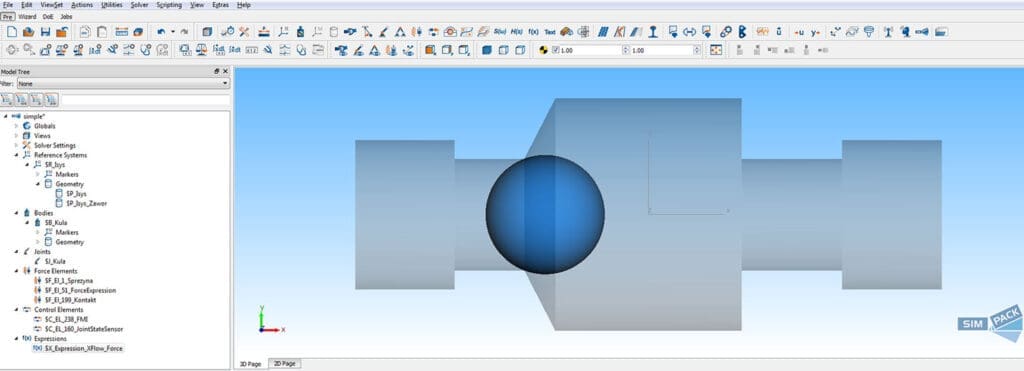Click the f(x) expression toolbar icon
Image resolution: width=1024 pixels, height=371 pixels.
coord(533,31)
